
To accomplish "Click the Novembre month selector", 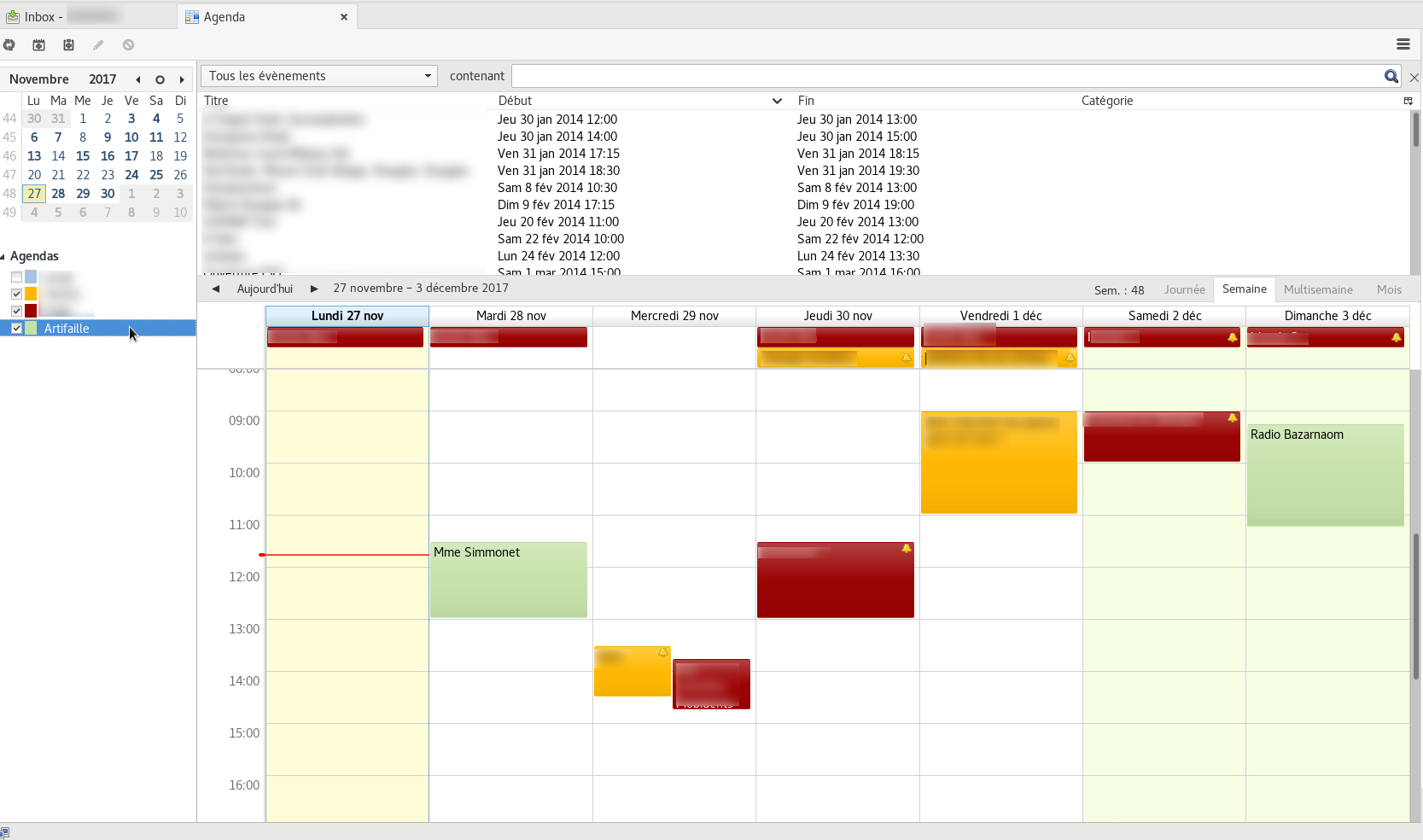I will pyautogui.click(x=39, y=79).
